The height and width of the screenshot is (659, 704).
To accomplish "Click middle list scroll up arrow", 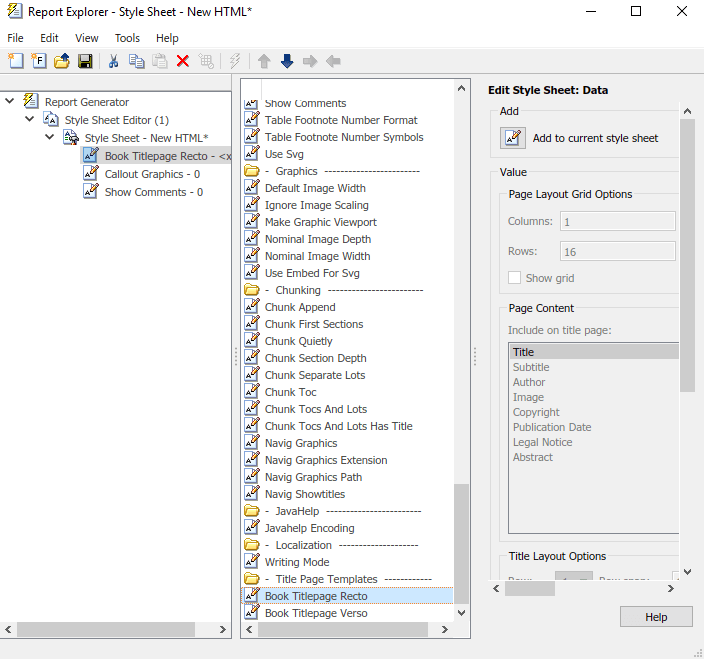I will click(461, 88).
